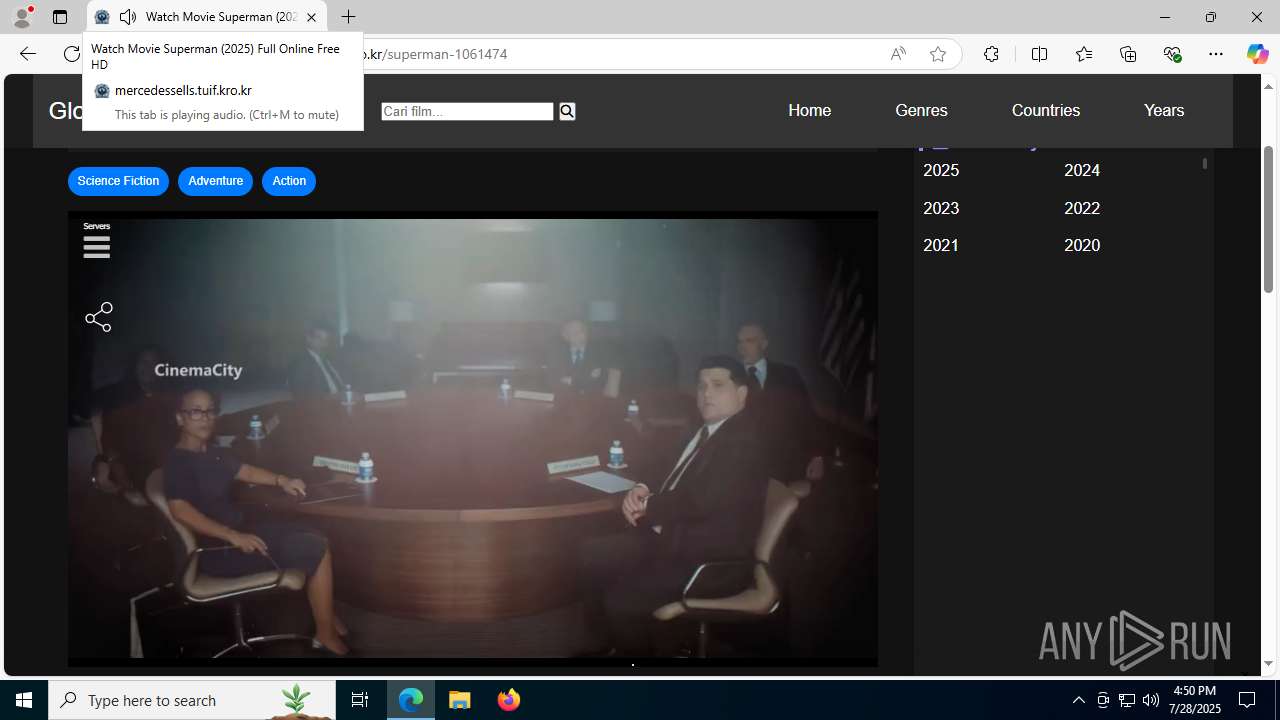Browse movies from year 2021

(x=941, y=245)
